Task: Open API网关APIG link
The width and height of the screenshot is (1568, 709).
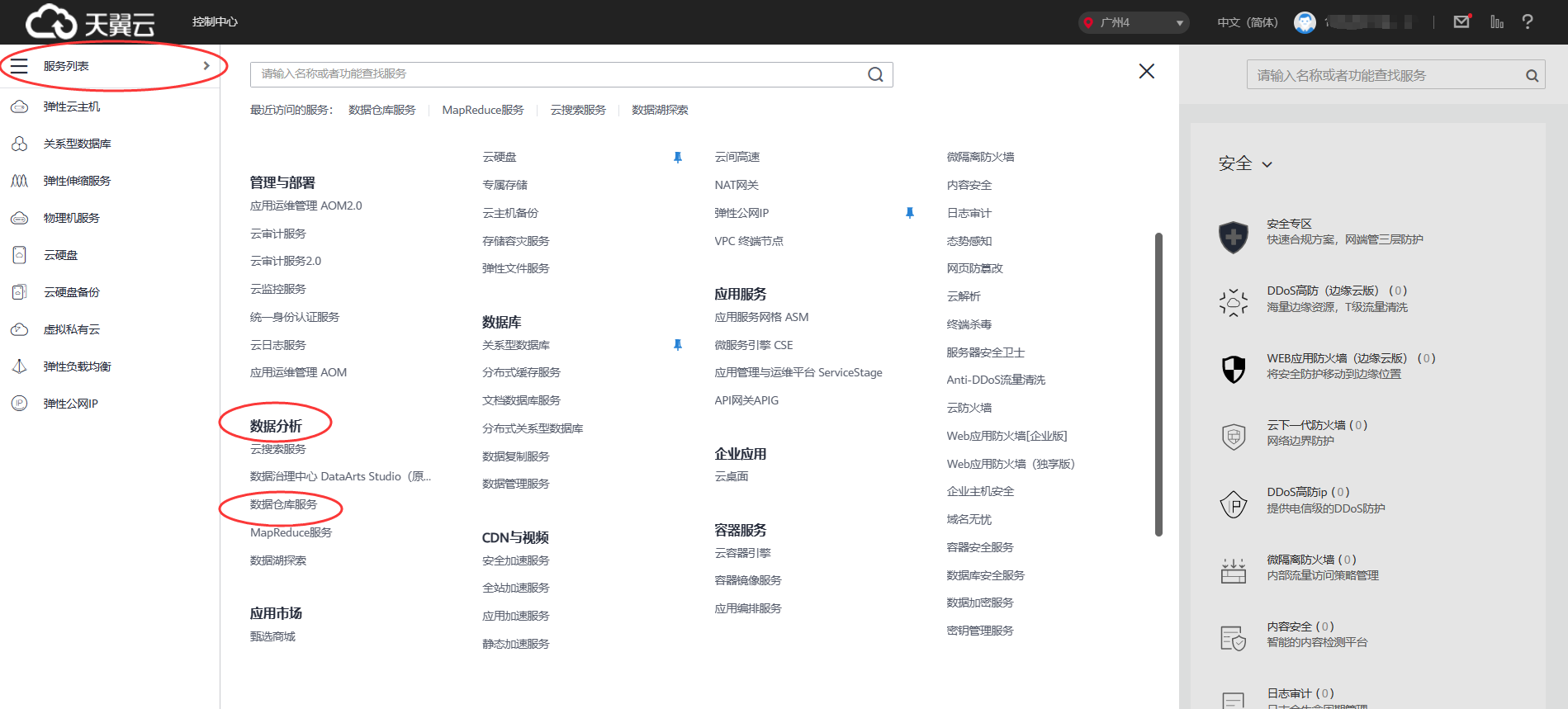Action: pyautogui.click(x=746, y=400)
